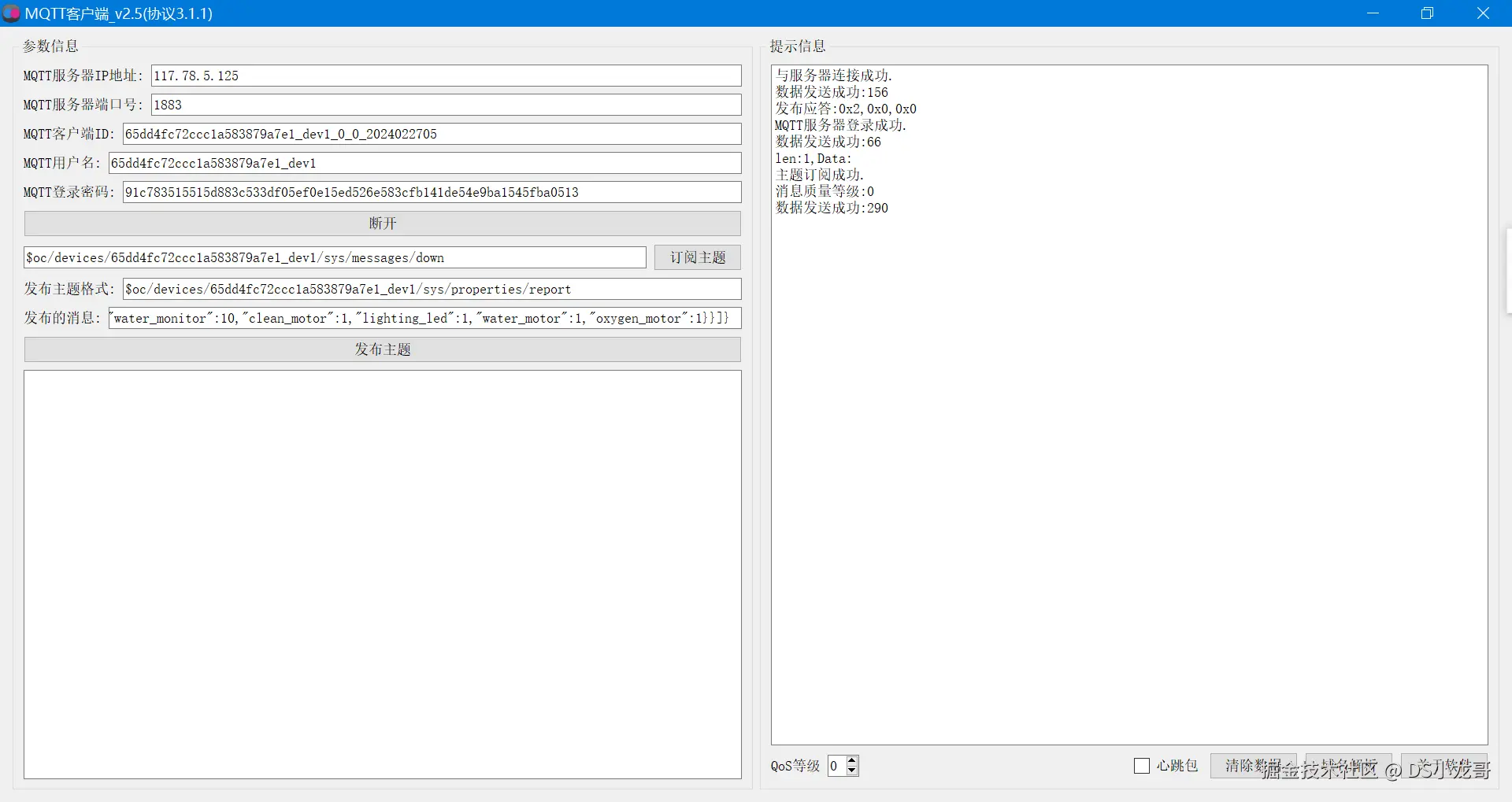Click the log line 发布应答:0x2,0x0,0x0

point(846,109)
